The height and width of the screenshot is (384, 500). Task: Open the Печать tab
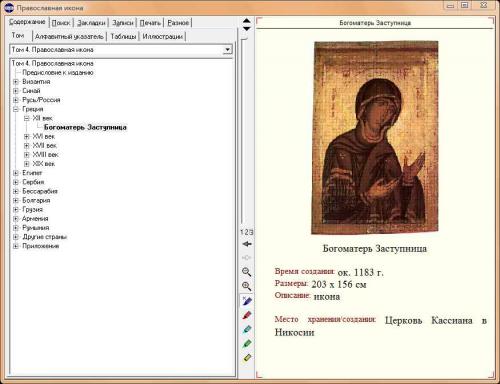[150, 23]
